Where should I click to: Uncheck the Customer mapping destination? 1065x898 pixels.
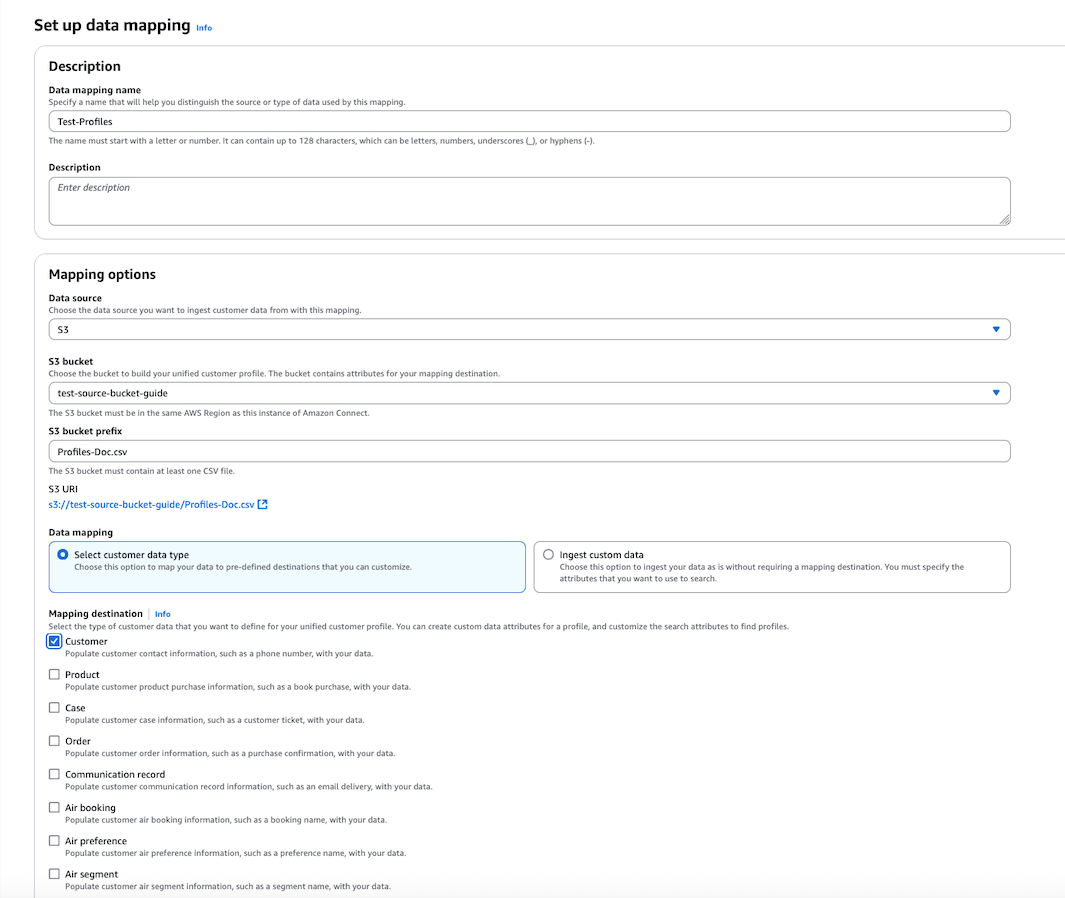[x=54, y=641]
